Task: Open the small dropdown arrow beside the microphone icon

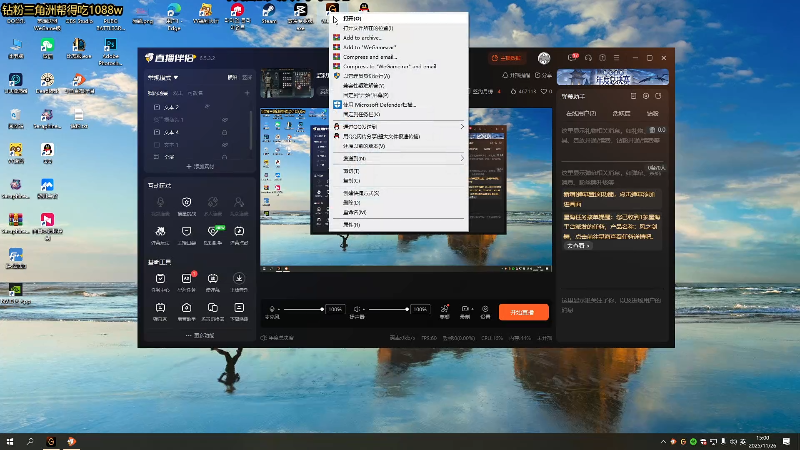Action: [279, 309]
